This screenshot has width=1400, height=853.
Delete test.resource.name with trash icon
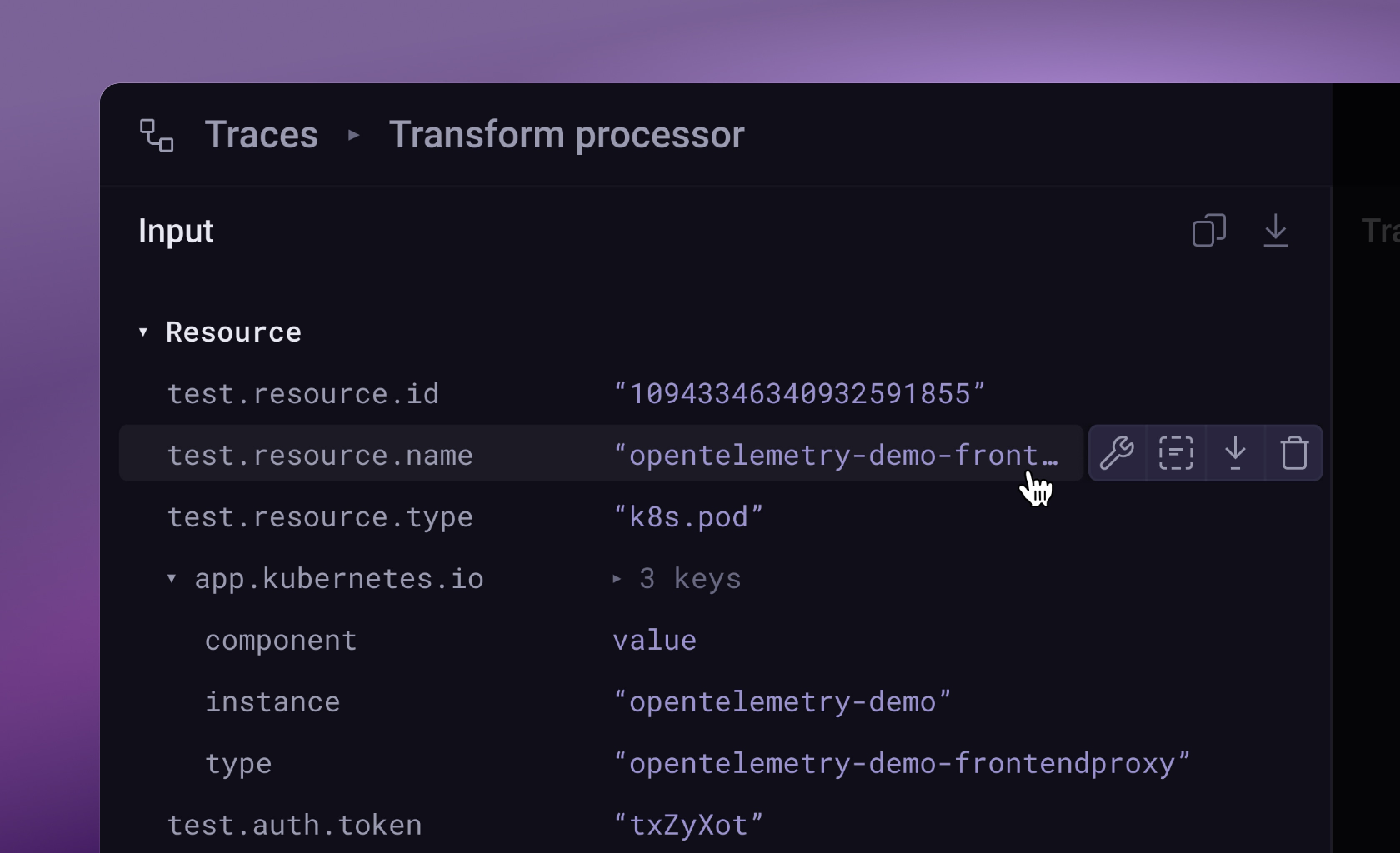(1294, 453)
